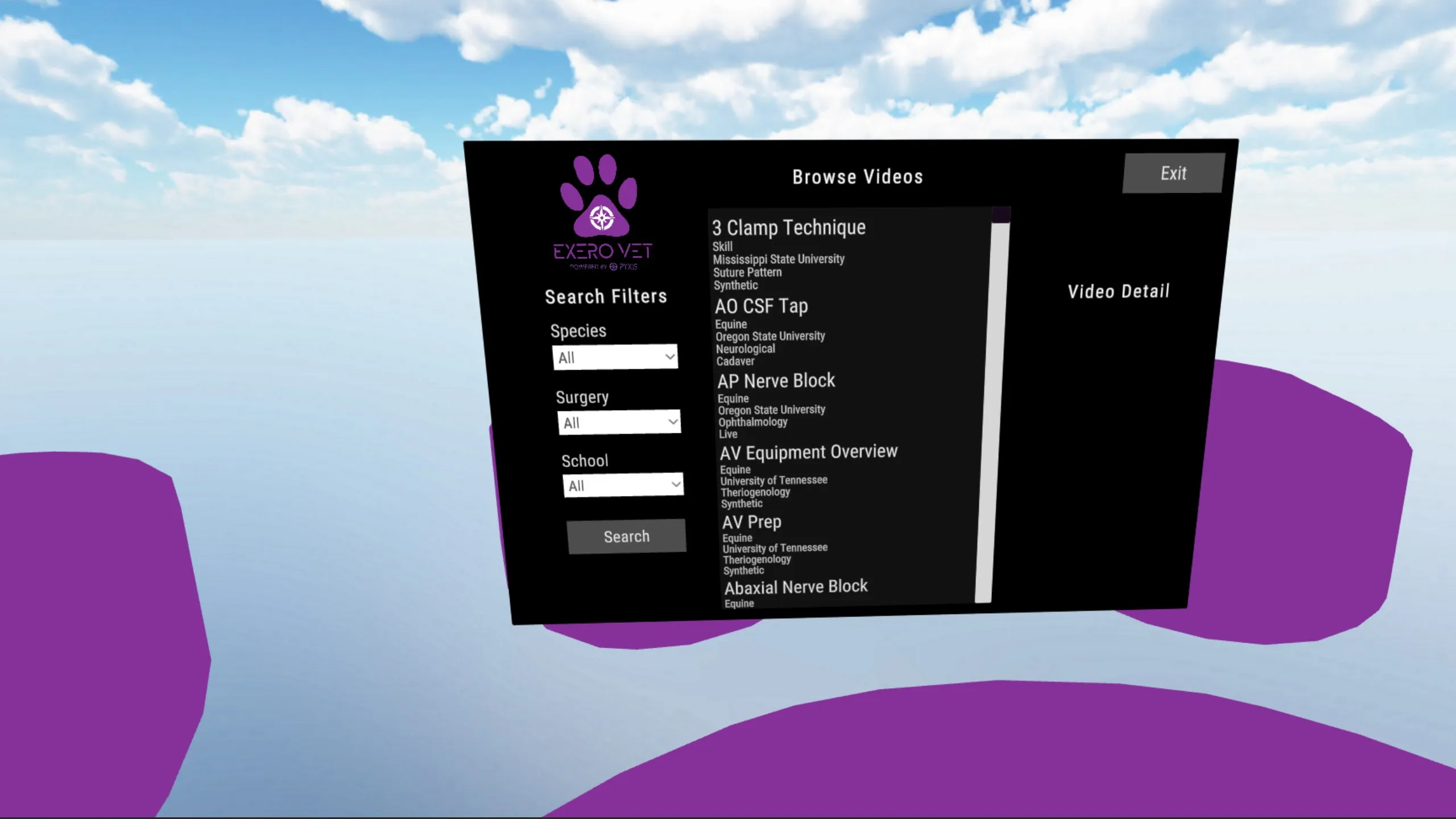
Task: Click the Surgery dropdown chevron arrow
Action: (x=672, y=422)
